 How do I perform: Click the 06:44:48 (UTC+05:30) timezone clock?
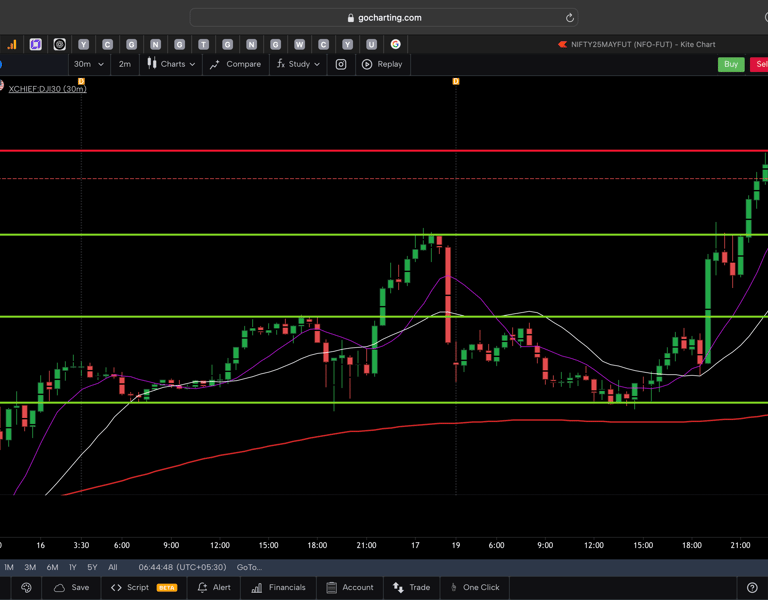pyautogui.click(x=182, y=567)
